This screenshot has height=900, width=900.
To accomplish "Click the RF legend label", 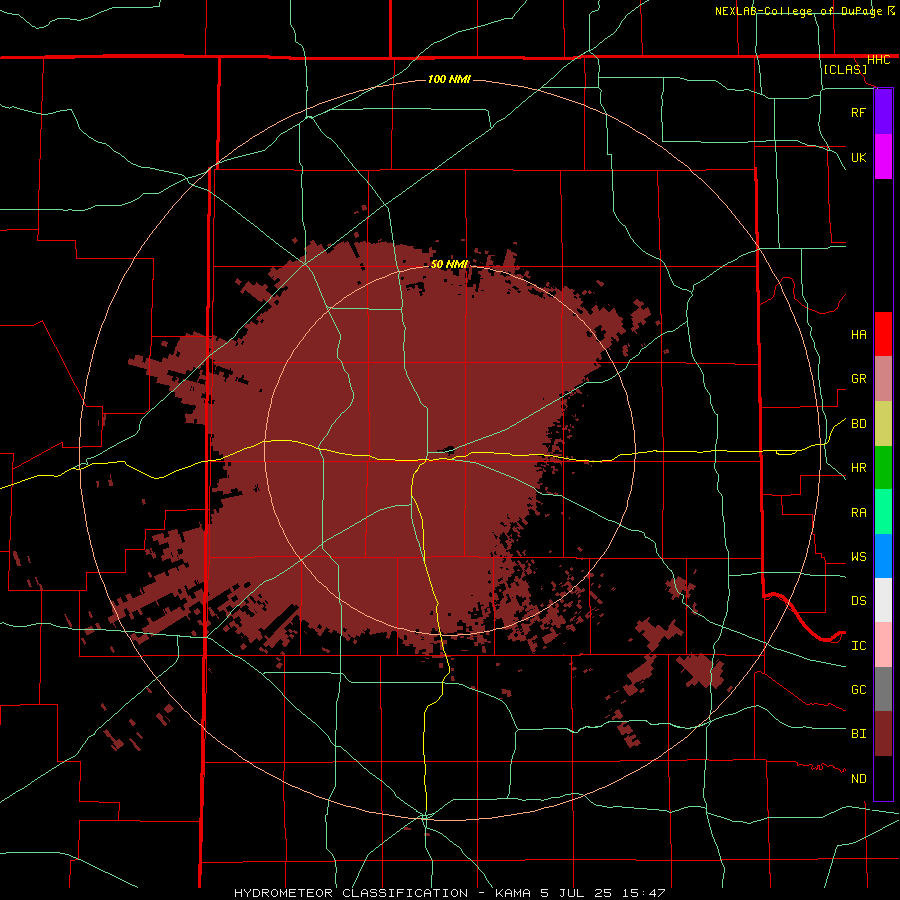I will coord(858,112).
